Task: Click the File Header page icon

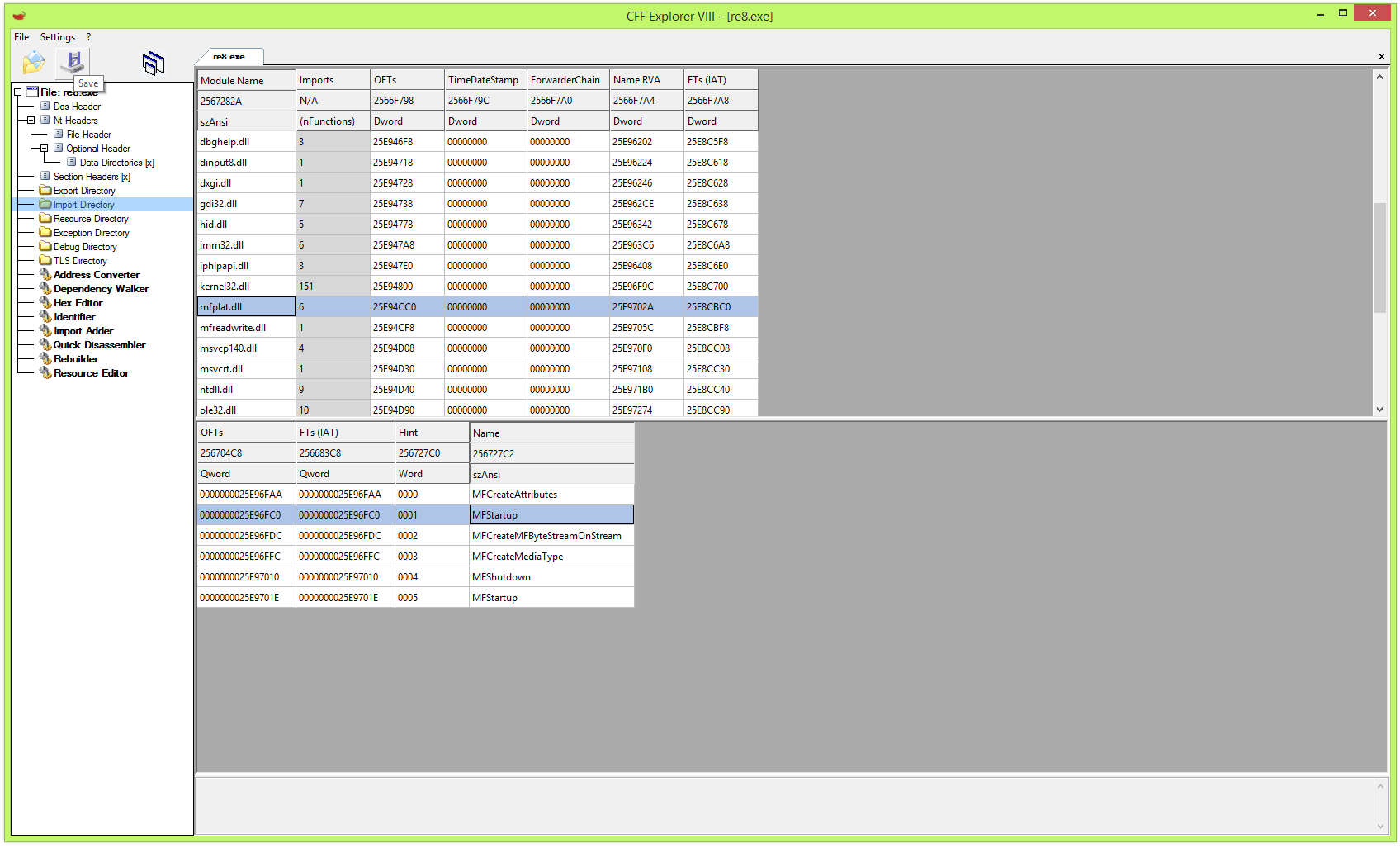Action: pyautogui.click(x=59, y=134)
